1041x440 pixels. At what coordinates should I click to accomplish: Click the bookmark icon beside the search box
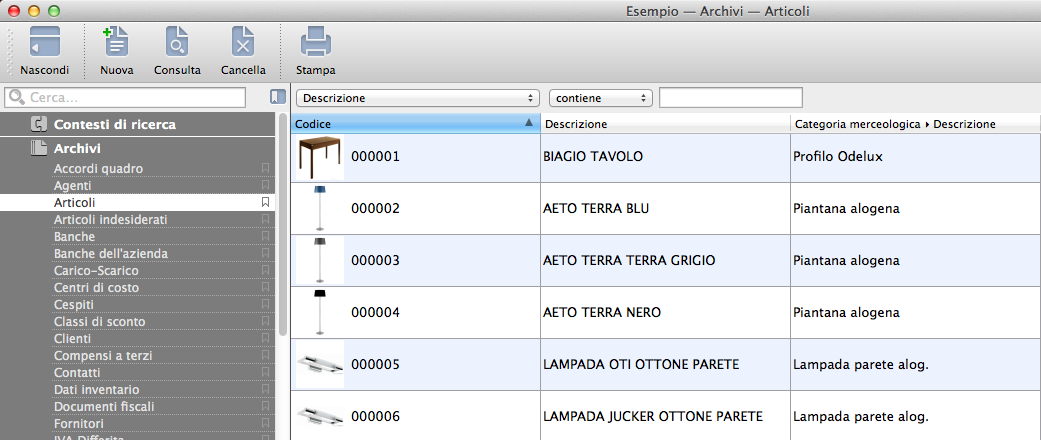[x=277, y=98]
